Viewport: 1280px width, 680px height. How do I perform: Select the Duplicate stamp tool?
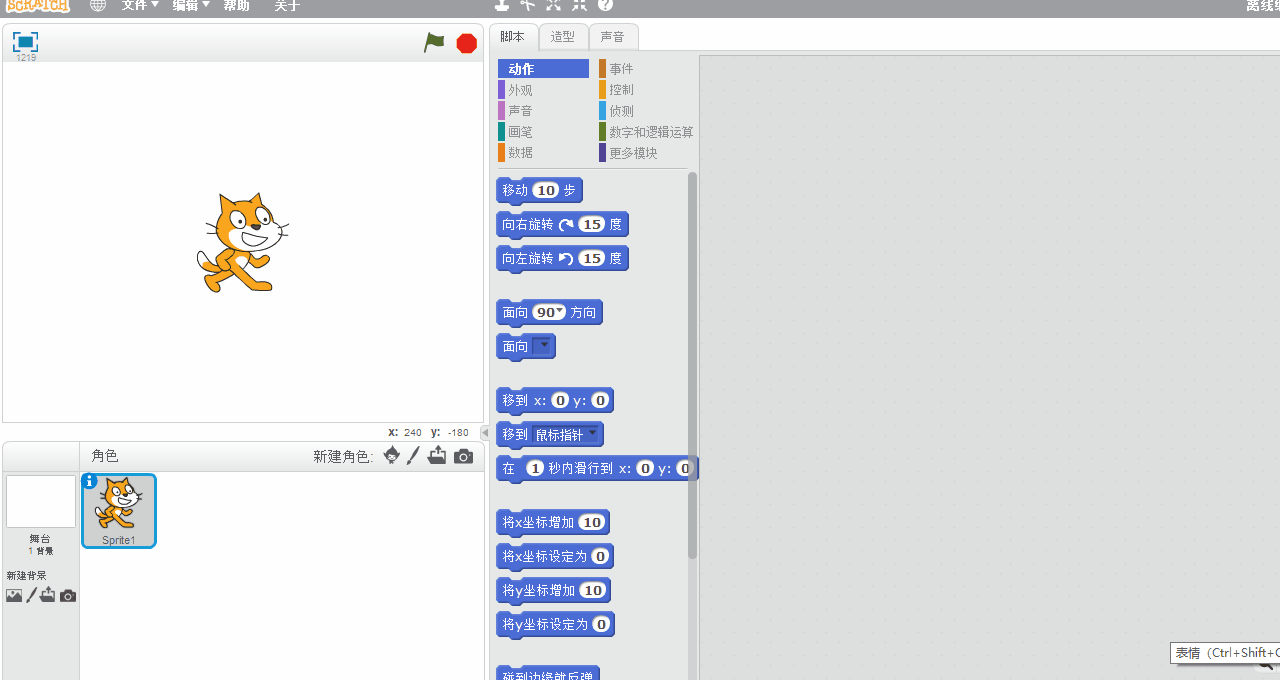click(502, 5)
